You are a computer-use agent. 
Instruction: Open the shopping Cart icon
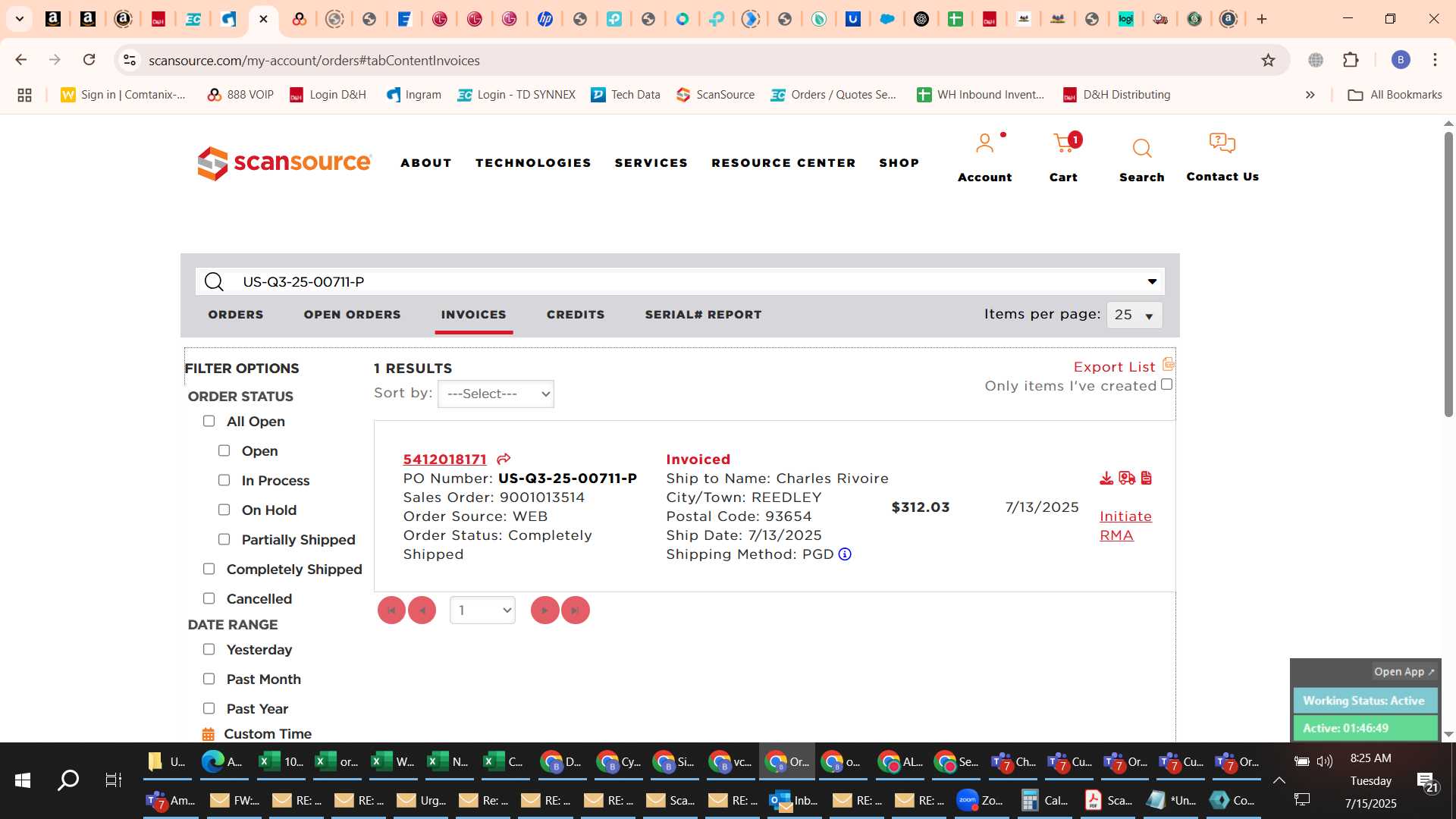(x=1064, y=143)
